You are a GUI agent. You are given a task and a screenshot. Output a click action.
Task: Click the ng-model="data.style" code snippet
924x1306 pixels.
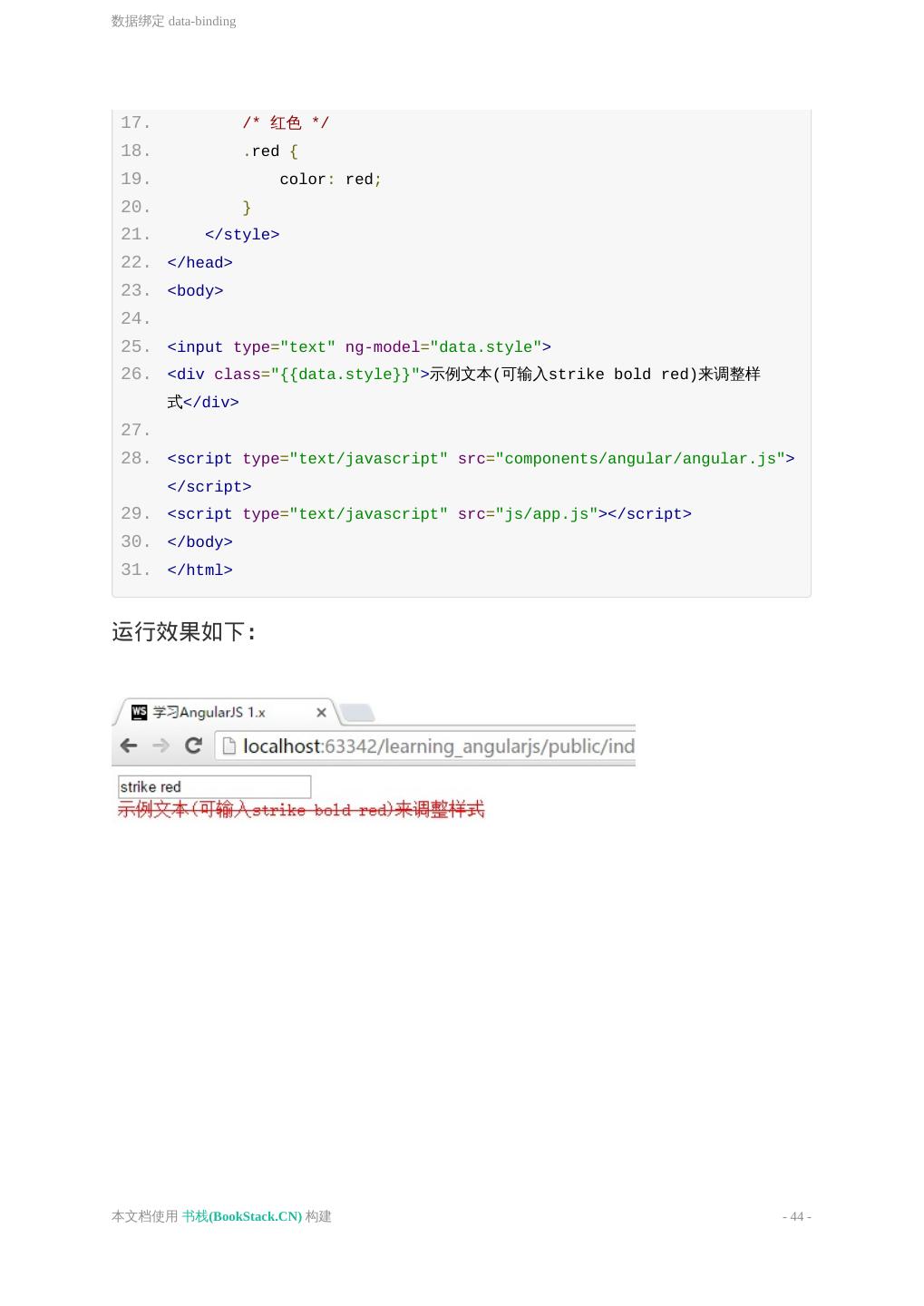[441, 346]
